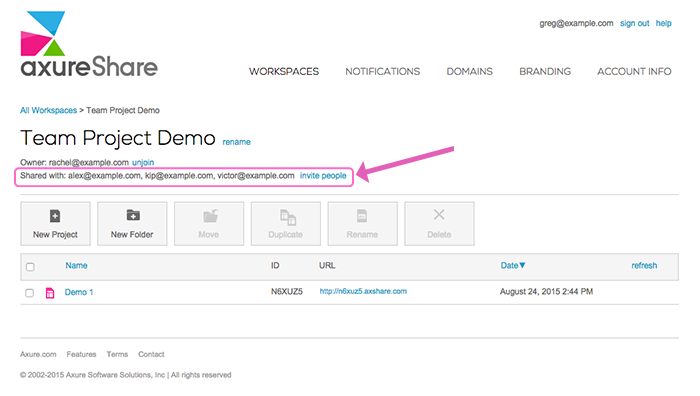Open the Contact footer link
Image resolution: width=700 pixels, height=396 pixels.
click(151, 354)
